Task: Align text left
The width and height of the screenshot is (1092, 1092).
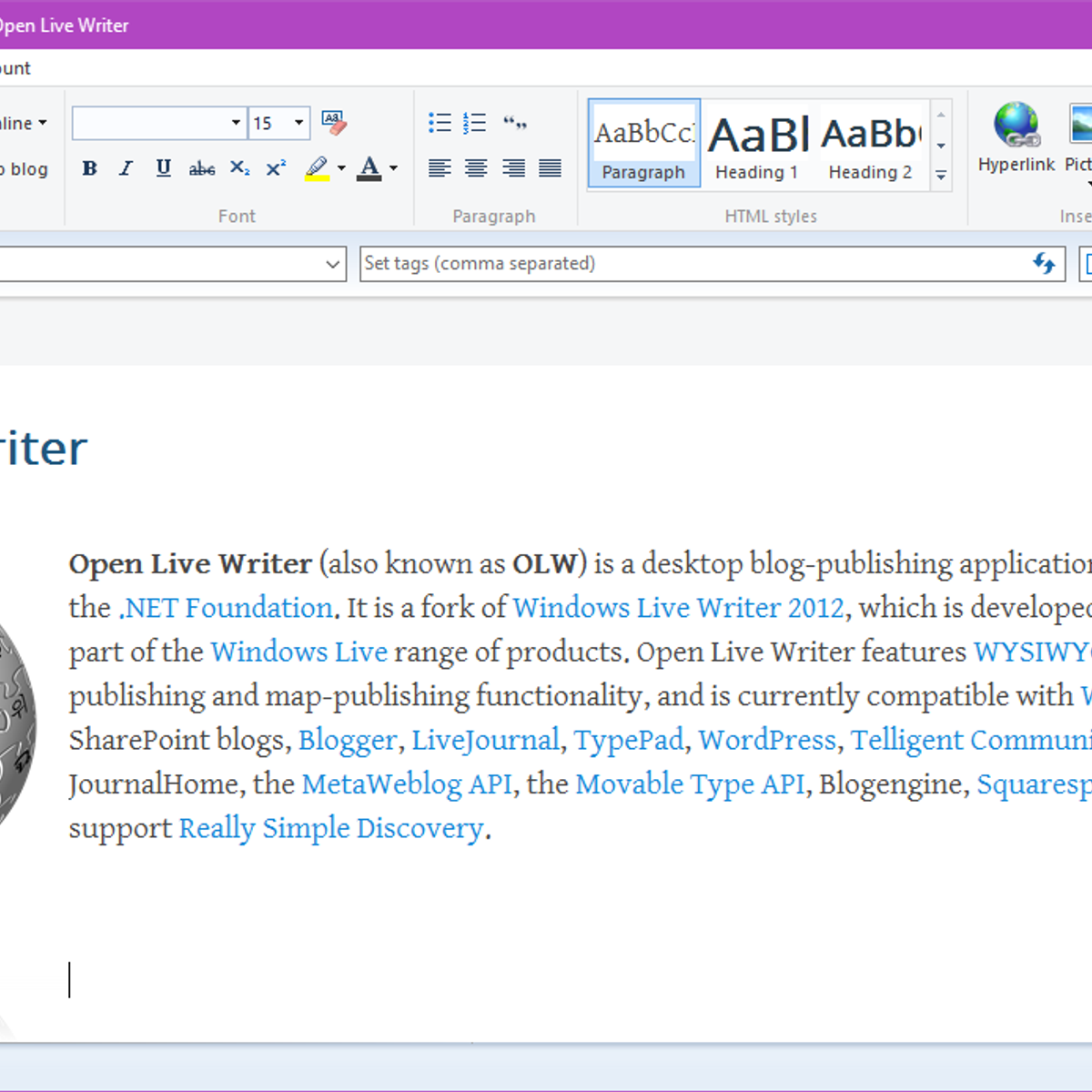Action: pos(440,168)
